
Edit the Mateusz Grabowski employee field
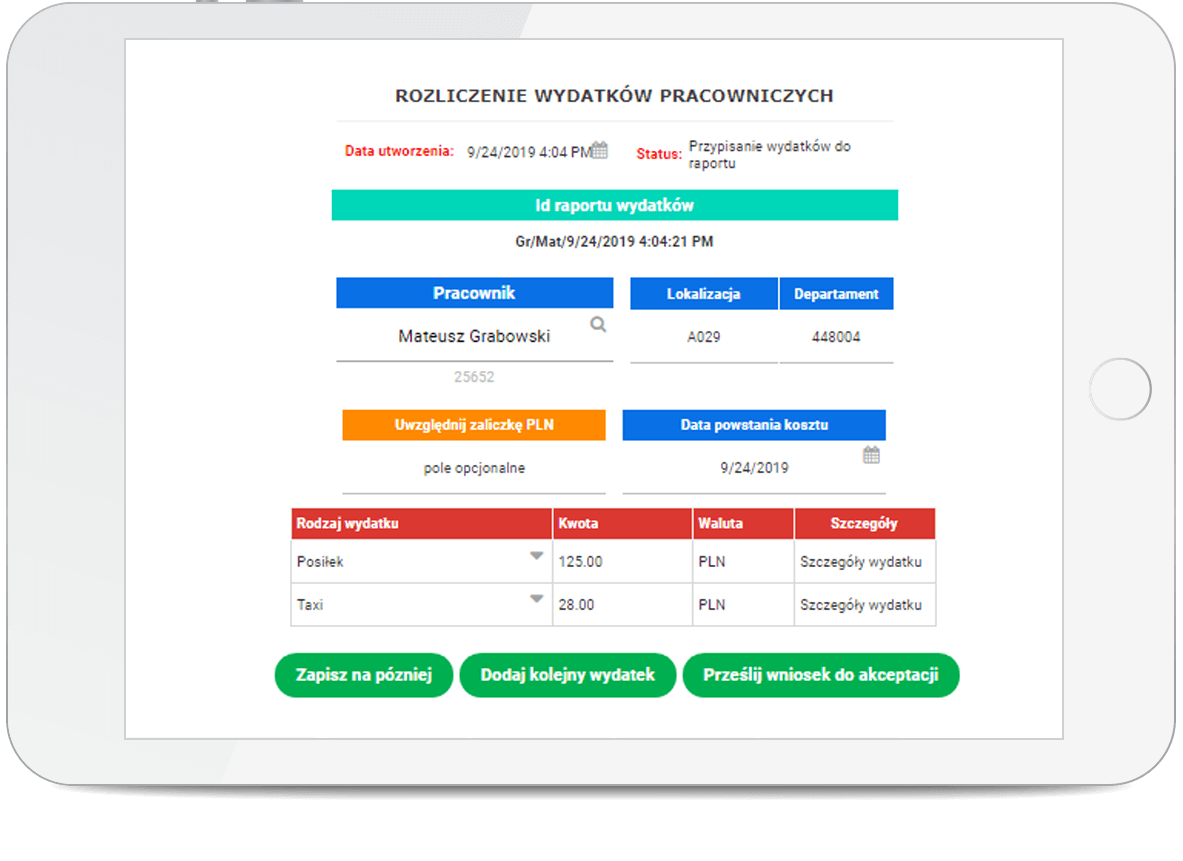click(474, 337)
